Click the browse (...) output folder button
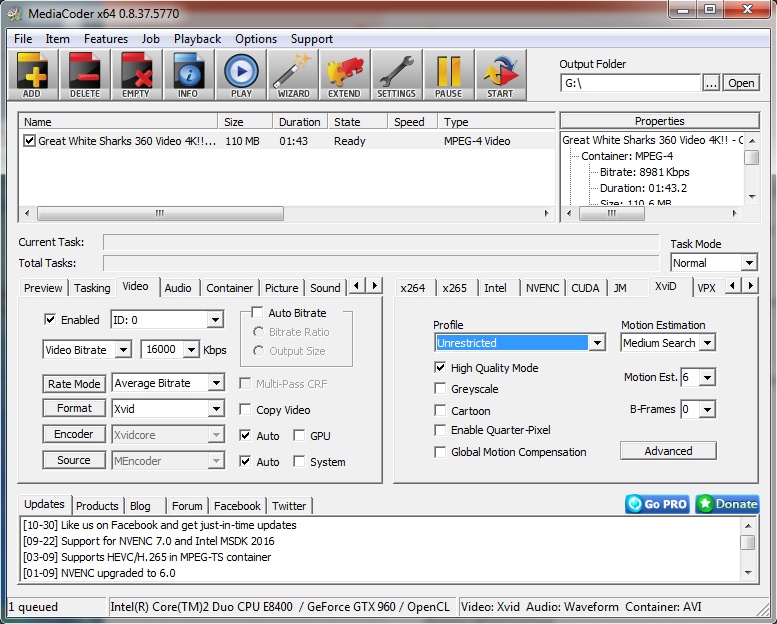This screenshot has height=624, width=777. 711,83
